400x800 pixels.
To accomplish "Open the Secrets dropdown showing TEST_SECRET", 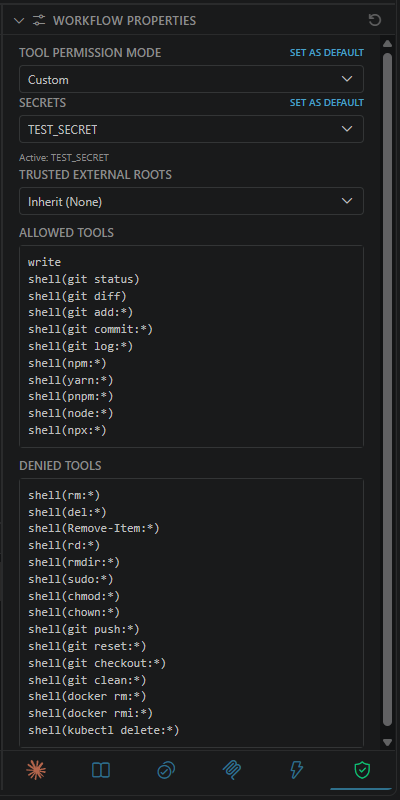I will click(191, 129).
